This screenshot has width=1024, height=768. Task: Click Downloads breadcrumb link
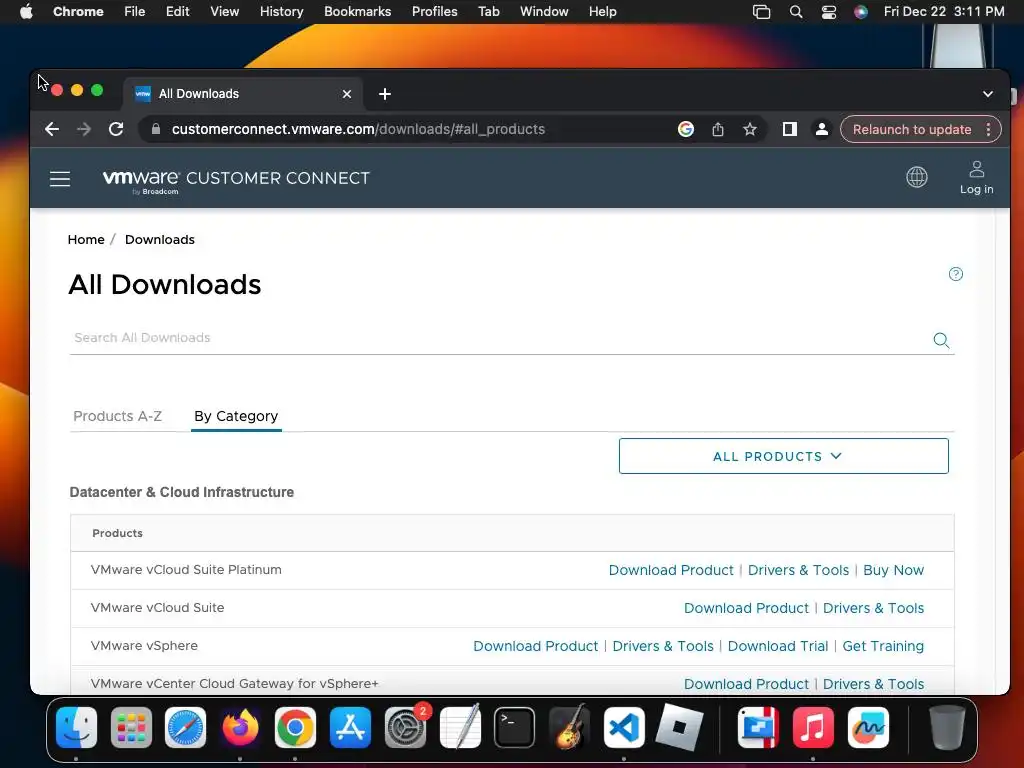tap(159, 240)
